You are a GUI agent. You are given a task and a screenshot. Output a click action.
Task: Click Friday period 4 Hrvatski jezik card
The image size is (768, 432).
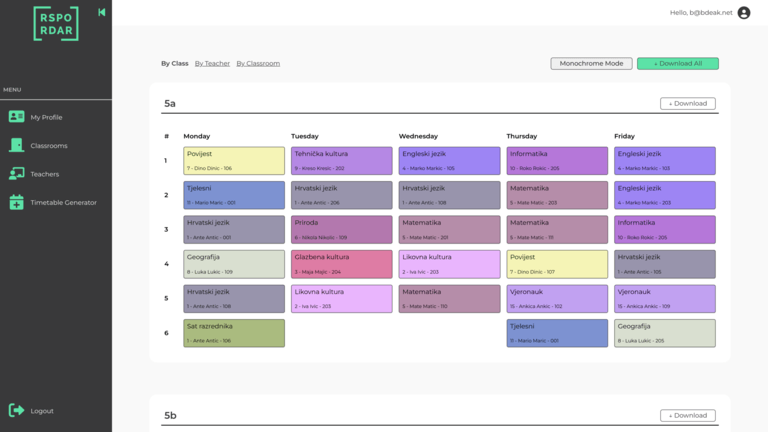[x=665, y=264]
